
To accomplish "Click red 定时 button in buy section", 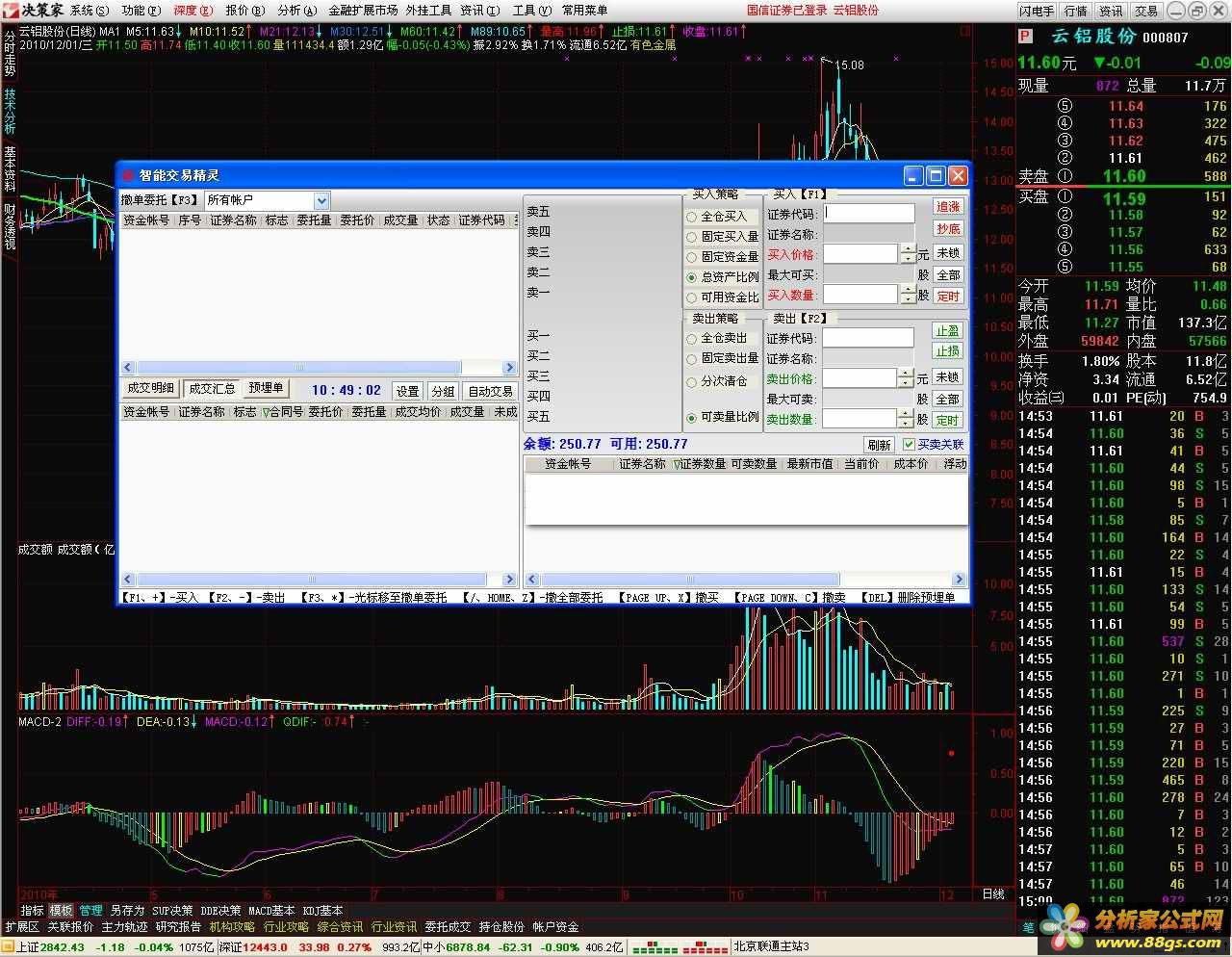I will [x=948, y=297].
